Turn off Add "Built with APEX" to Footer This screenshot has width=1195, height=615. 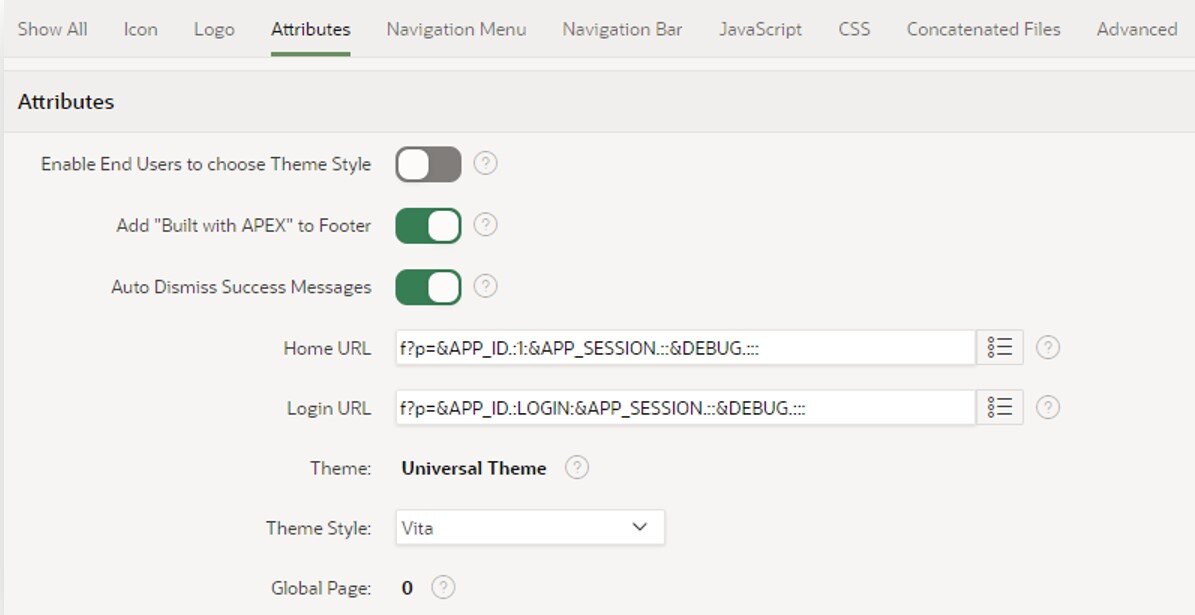coord(428,226)
